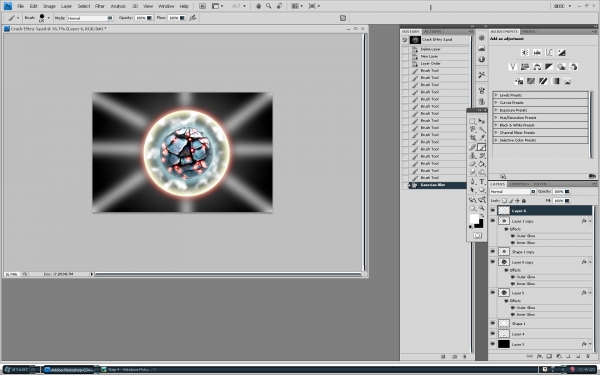This screenshot has width=600, height=375.
Task: Select the Rectangular Marquee tool
Action: pos(473,121)
